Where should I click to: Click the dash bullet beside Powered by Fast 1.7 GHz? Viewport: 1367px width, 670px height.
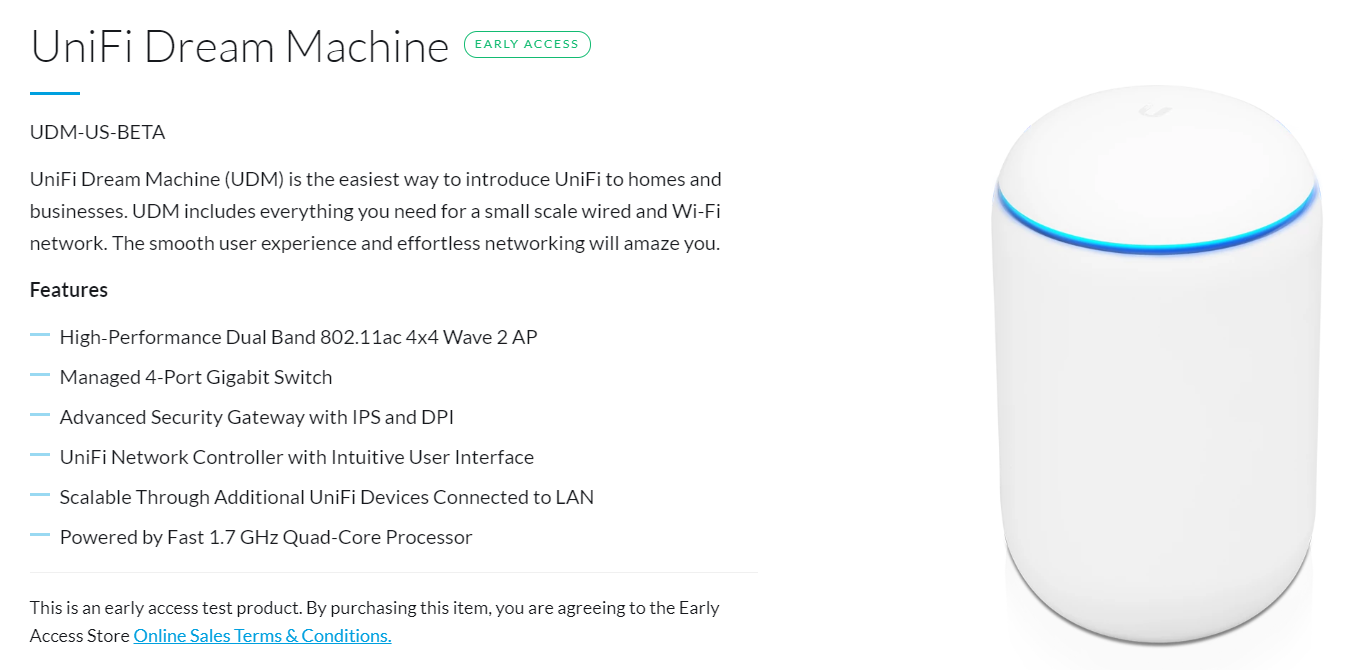[x=40, y=536]
